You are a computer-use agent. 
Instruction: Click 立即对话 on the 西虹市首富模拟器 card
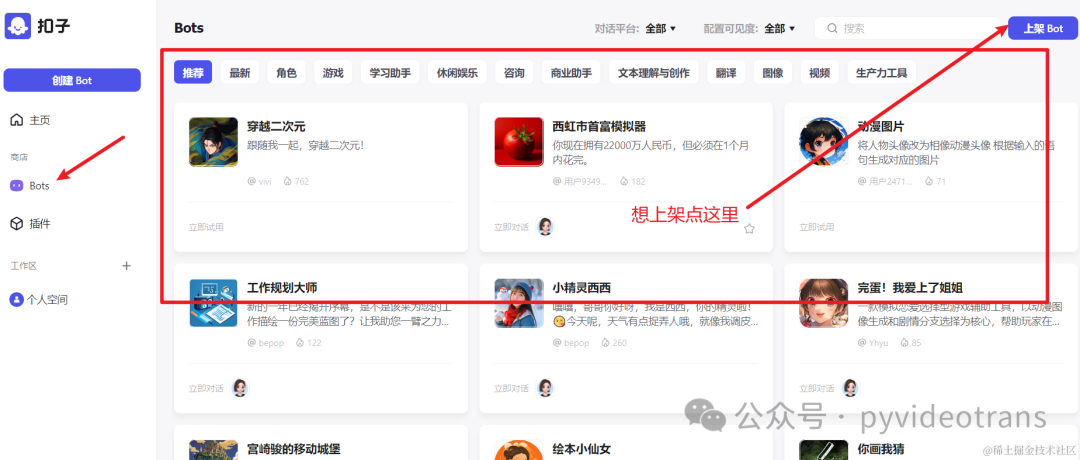(512, 227)
